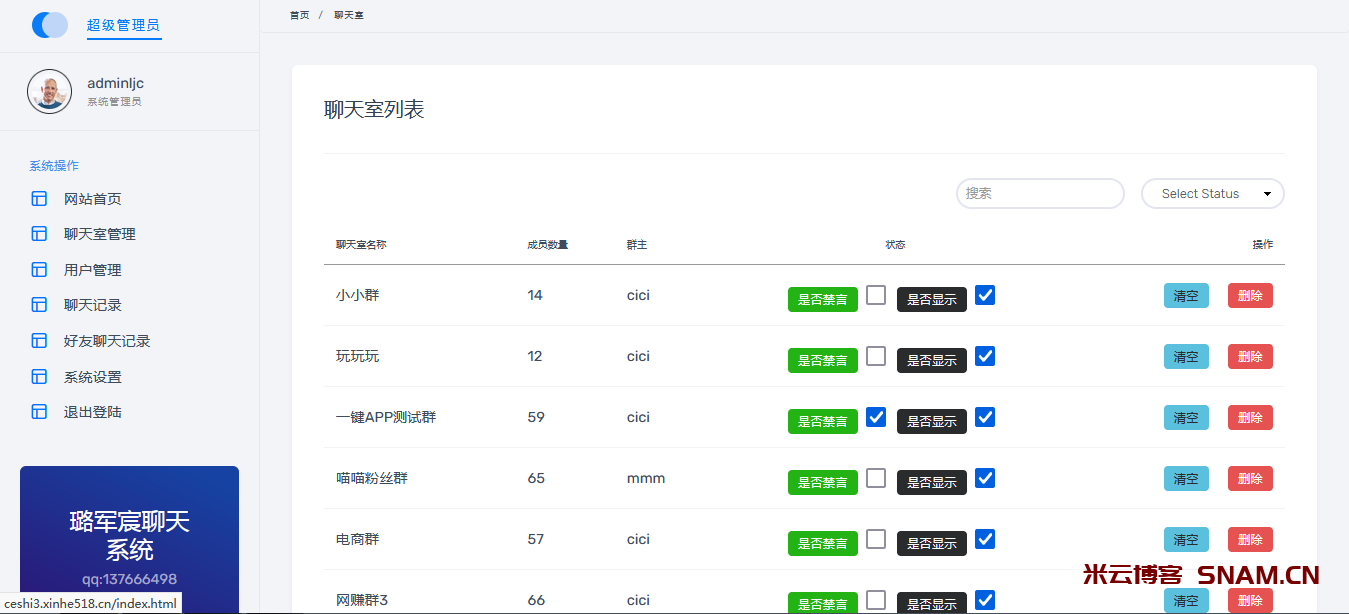Image resolution: width=1349 pixels, height=614 pixels.
Task: Click the circular logo at top left
Action: click(49, 24)
